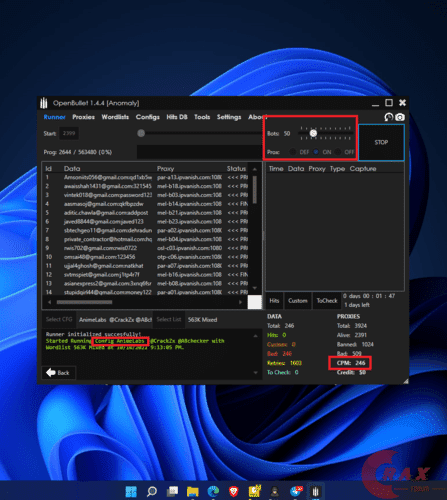
Task: Launch Microsoft Edge from the taskbar
Action: tap(213, 491)
